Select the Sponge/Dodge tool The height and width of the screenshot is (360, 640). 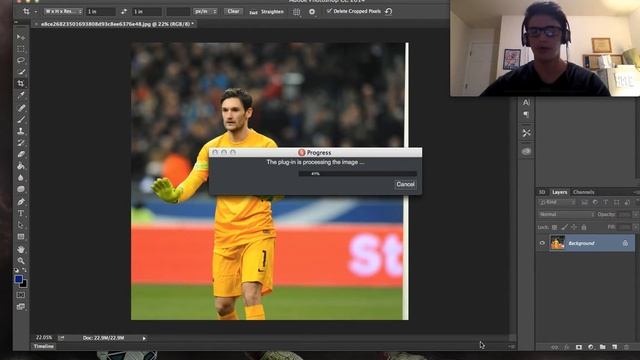(x=21, y=189)
